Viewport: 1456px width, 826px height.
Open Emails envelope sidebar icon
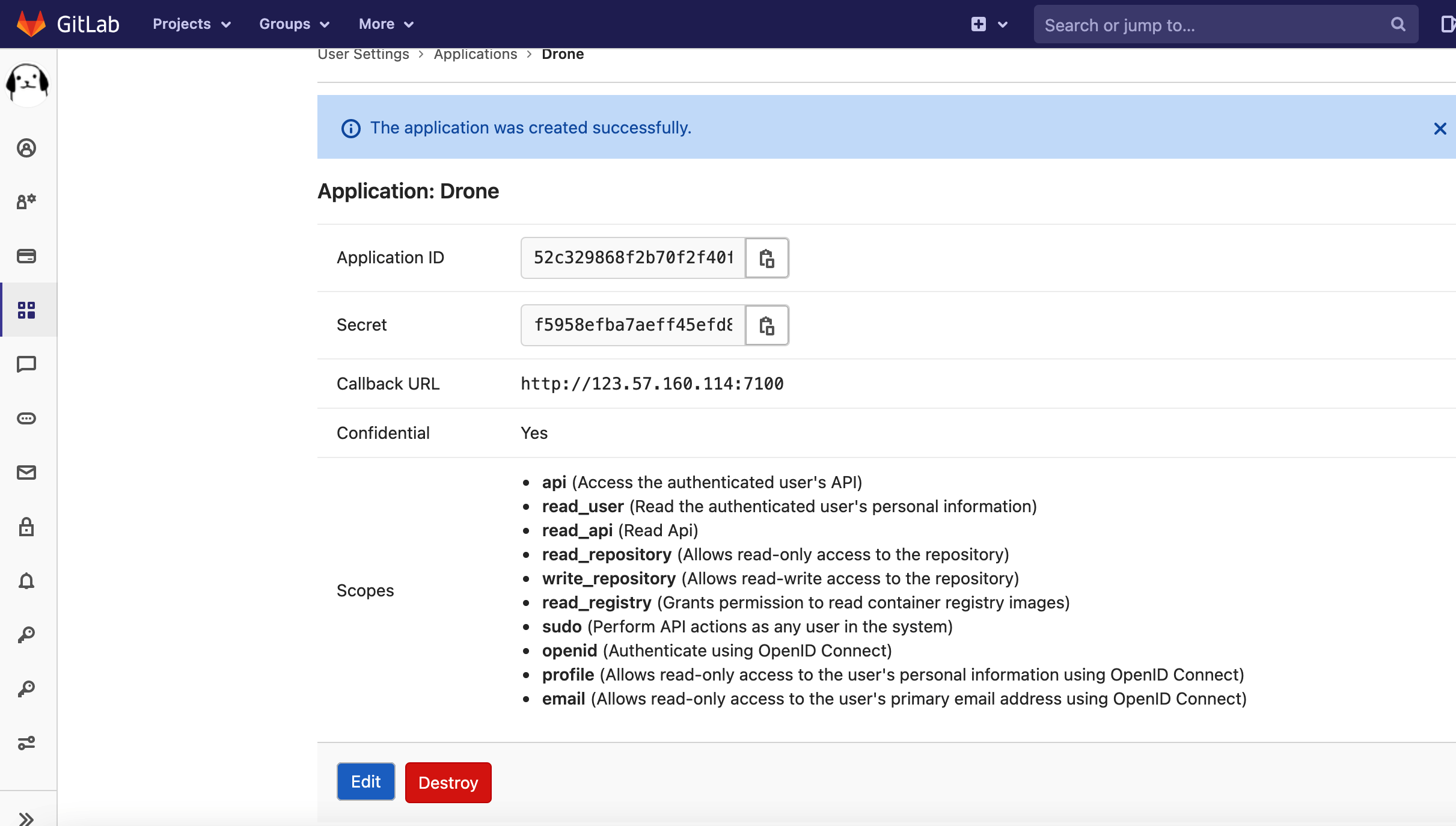[x=26, y=473]
